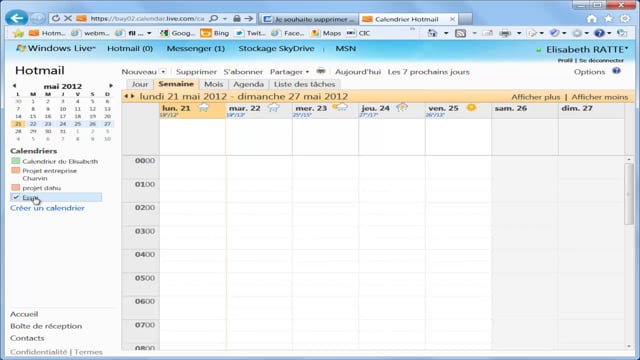
Task: Toggle projet dahu calendar color box
Action: (x=16, y=187)
